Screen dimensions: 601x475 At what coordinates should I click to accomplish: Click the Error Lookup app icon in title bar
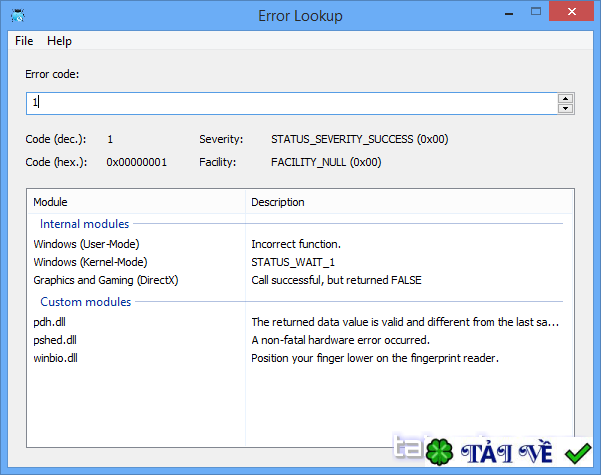tap(18, 16)
